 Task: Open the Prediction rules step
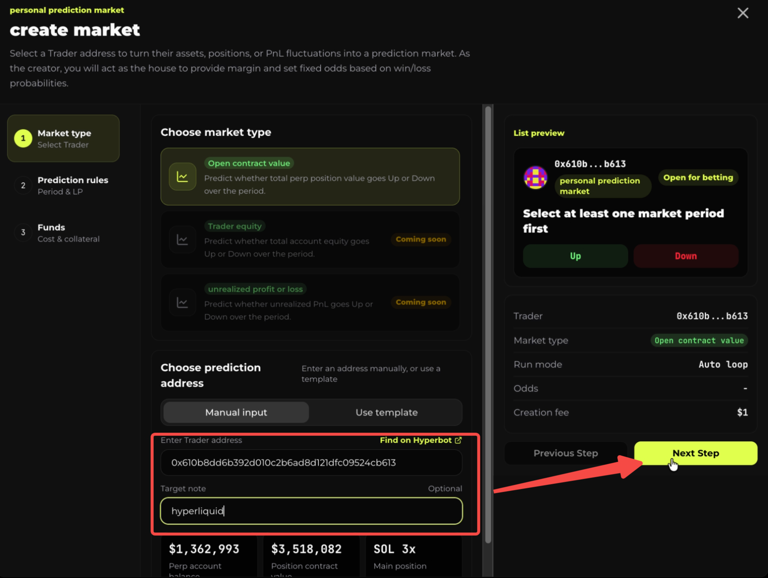pyautogui.click(x=63, y=186)
